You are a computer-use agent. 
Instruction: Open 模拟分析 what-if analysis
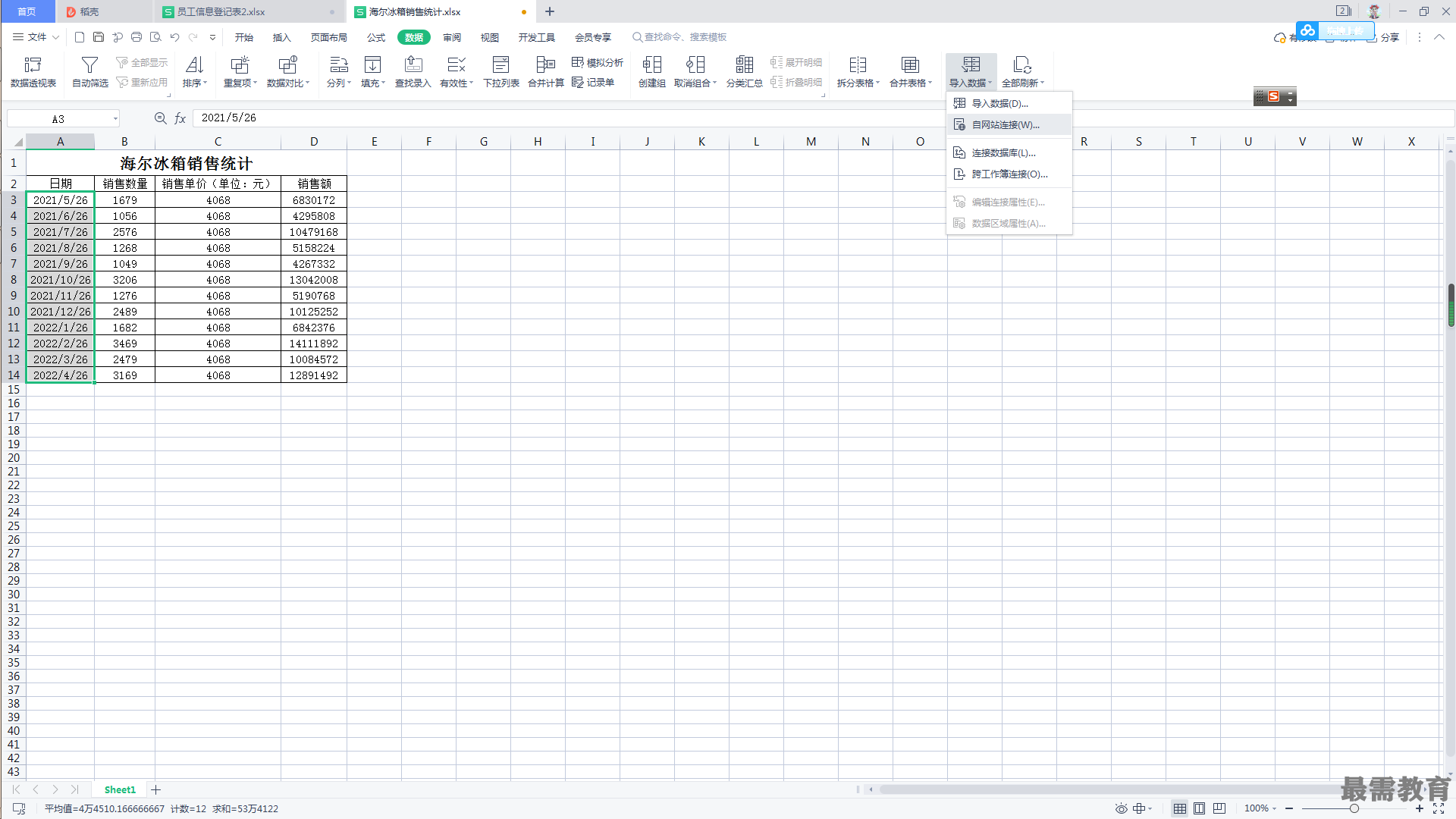coord(598,63)
